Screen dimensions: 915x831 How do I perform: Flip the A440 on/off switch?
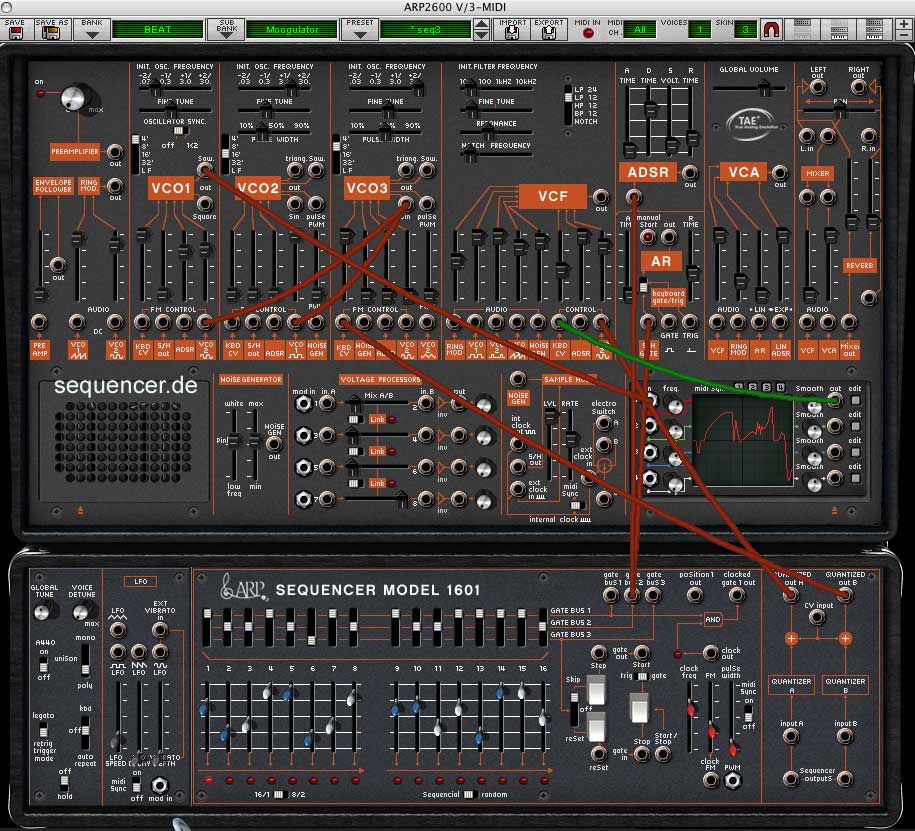[x=44, y=664]
